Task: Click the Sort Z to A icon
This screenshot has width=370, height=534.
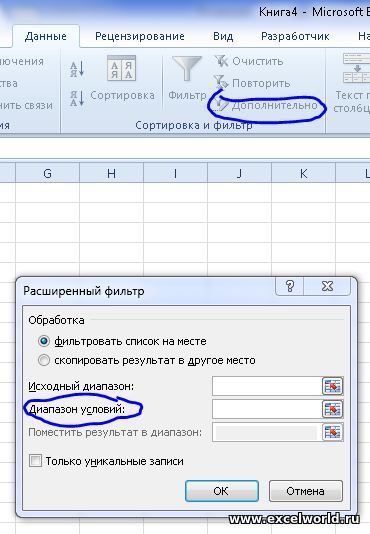Action: click(x=77, y=98)
